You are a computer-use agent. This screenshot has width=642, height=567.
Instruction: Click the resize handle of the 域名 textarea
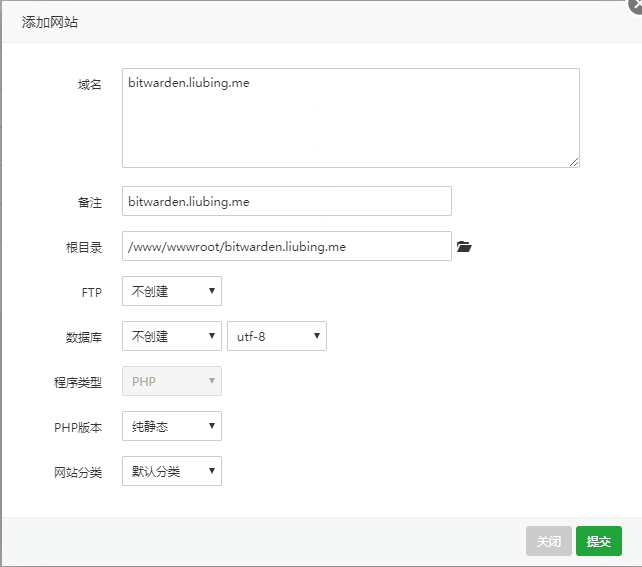click(x=574, y=162)
